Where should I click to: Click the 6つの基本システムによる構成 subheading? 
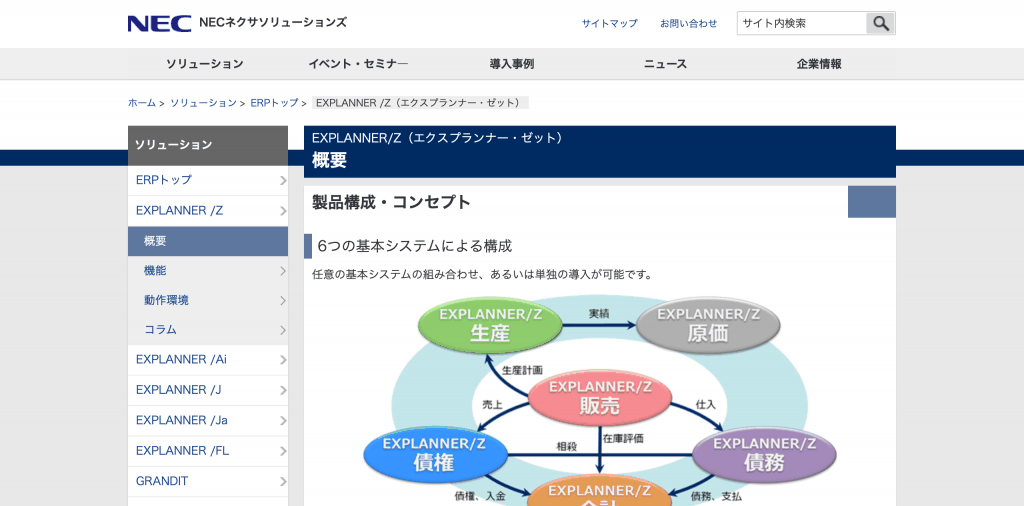point(414,246)
